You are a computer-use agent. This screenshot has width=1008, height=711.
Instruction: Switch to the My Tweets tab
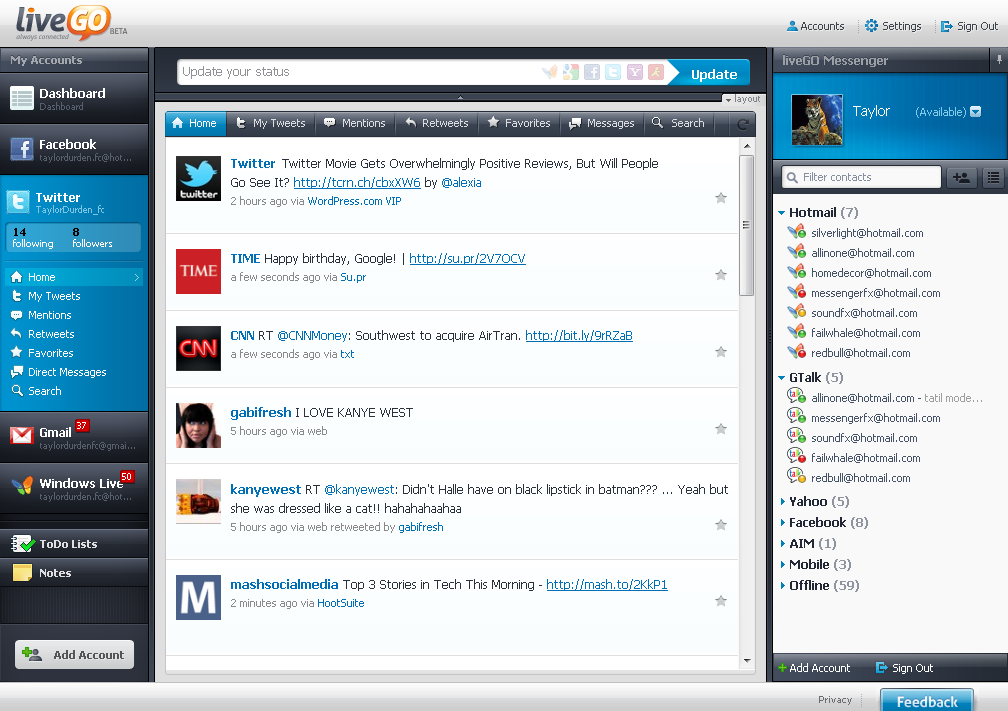coord(271,123)
